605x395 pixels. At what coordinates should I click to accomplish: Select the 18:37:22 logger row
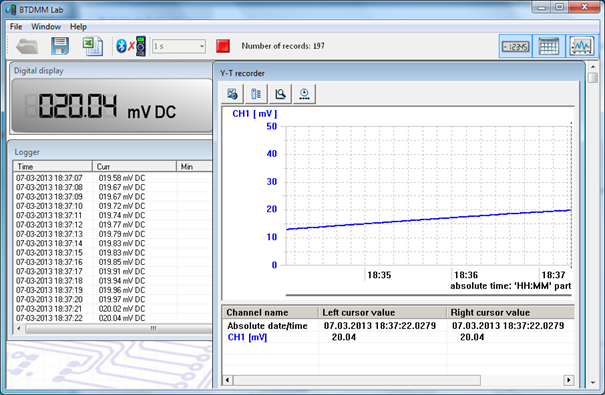click(x=113, y=318)
